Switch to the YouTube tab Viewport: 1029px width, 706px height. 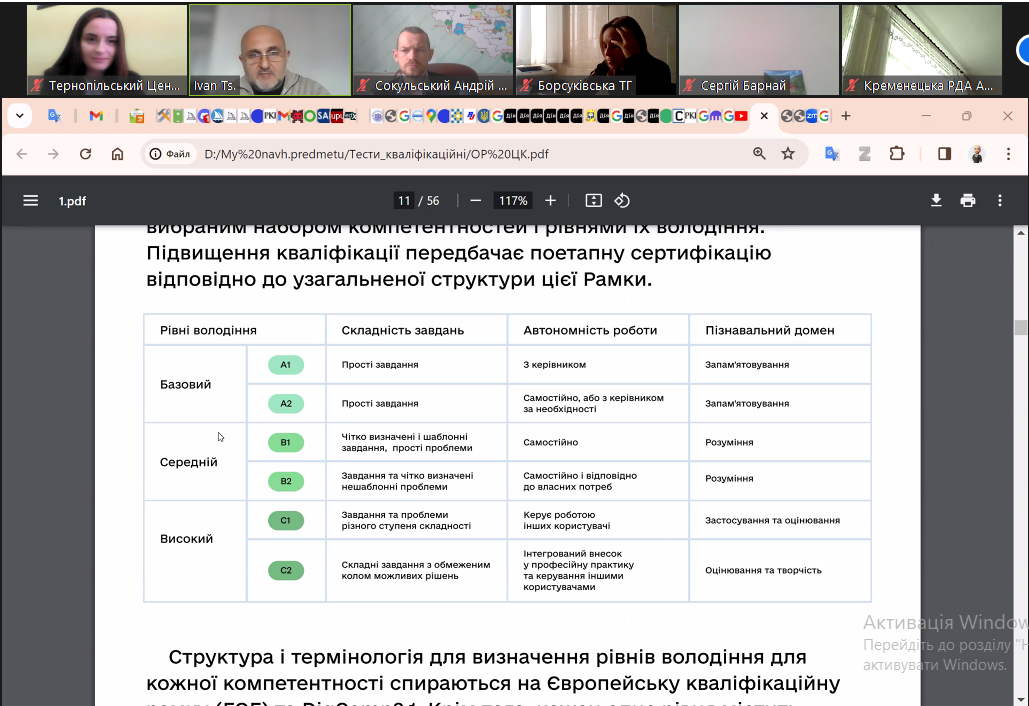tap(741, 116)
